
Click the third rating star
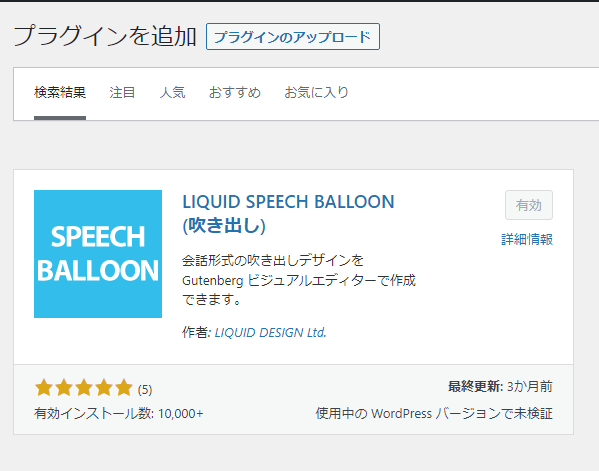coord(84,388)
